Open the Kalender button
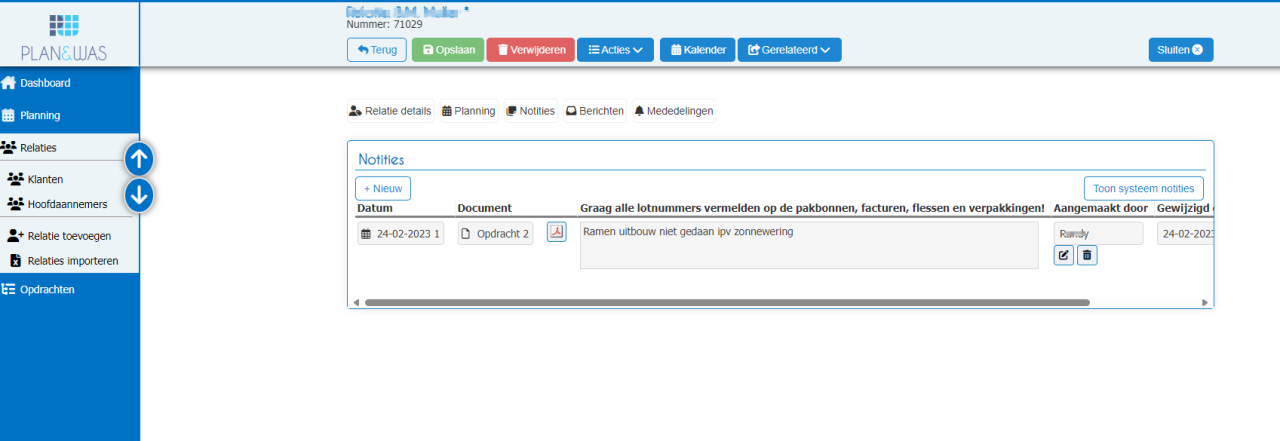 (x=698, y=50)
